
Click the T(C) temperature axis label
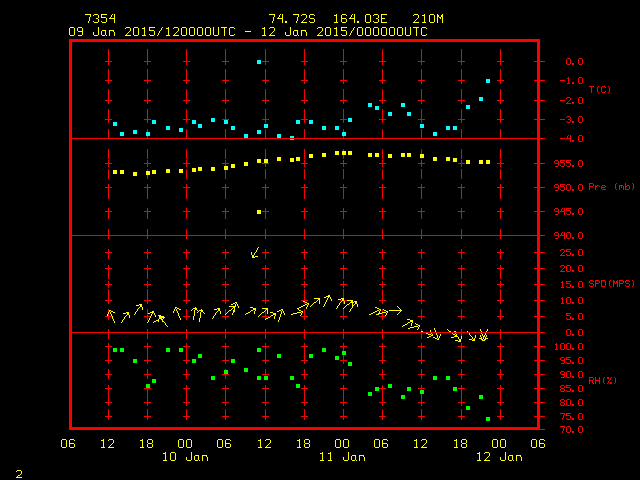(x=600, y=89)
